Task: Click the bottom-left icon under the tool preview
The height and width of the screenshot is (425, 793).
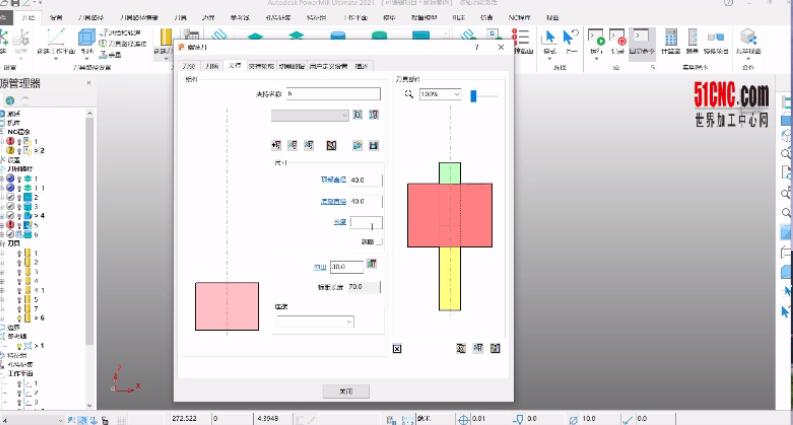Action: pyautogui.click(x=397, y=348)
